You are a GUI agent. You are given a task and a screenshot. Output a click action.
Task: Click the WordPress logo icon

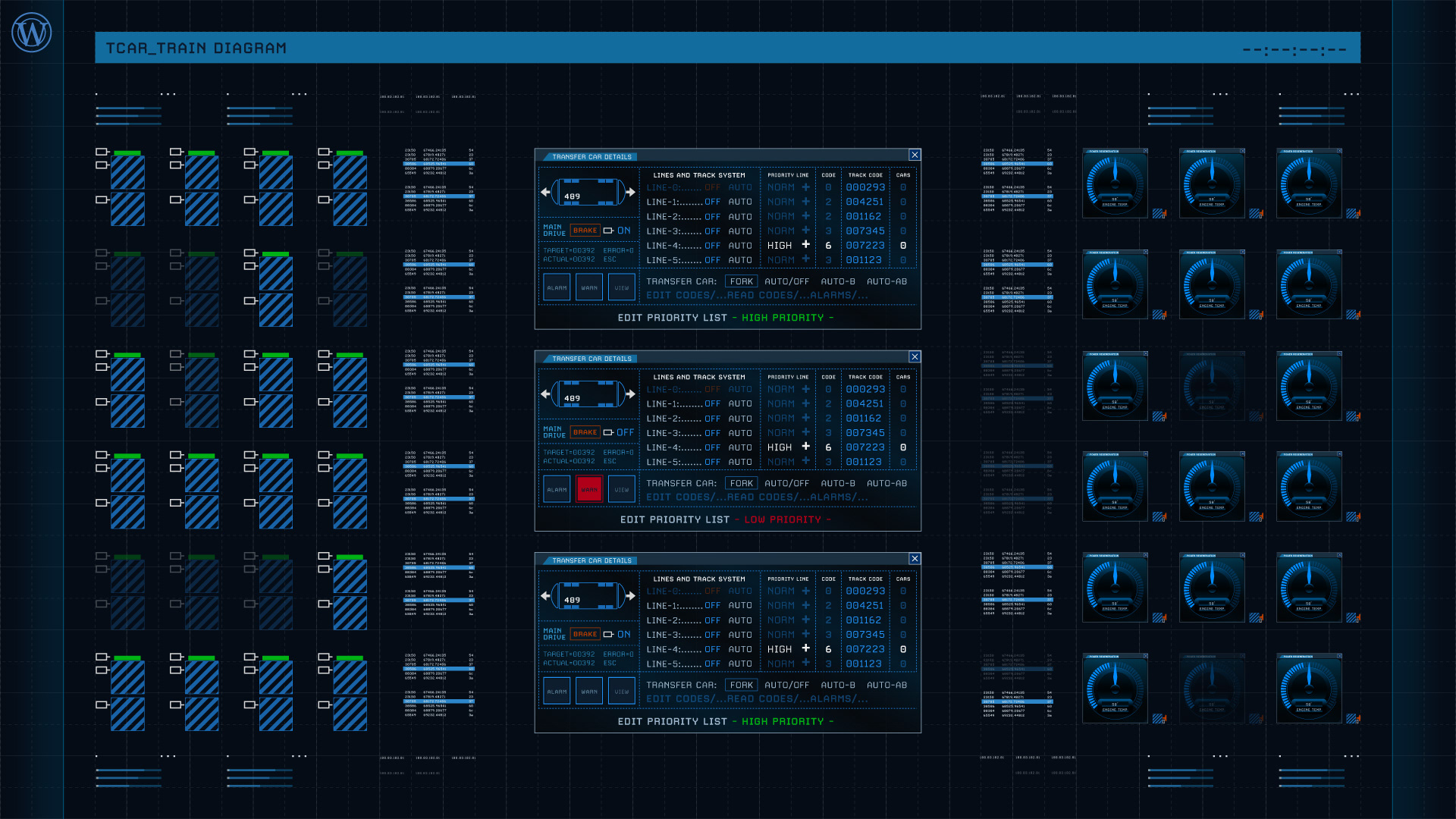[x=32, y=33]
